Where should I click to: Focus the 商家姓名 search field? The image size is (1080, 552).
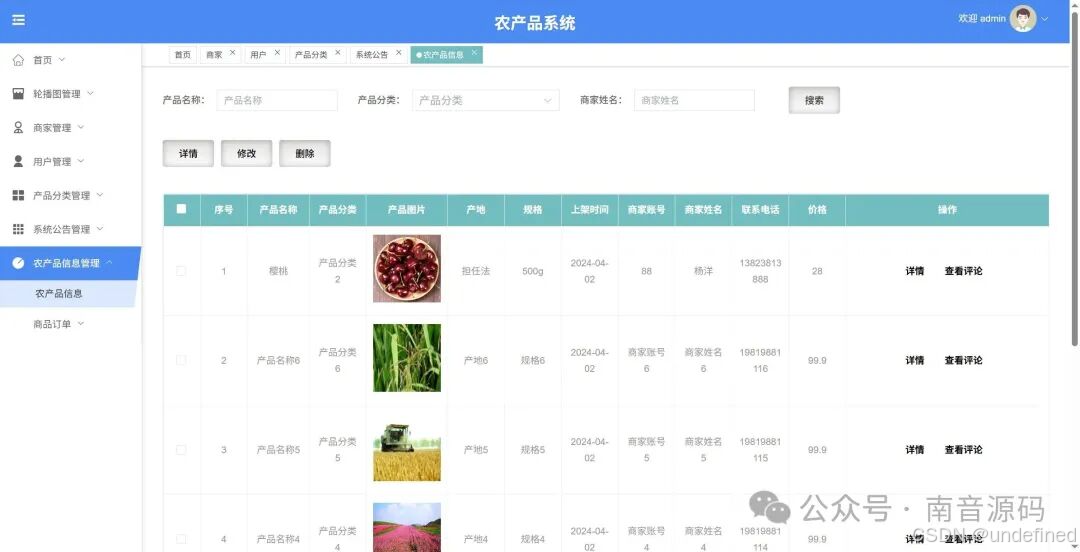(694, 100)
